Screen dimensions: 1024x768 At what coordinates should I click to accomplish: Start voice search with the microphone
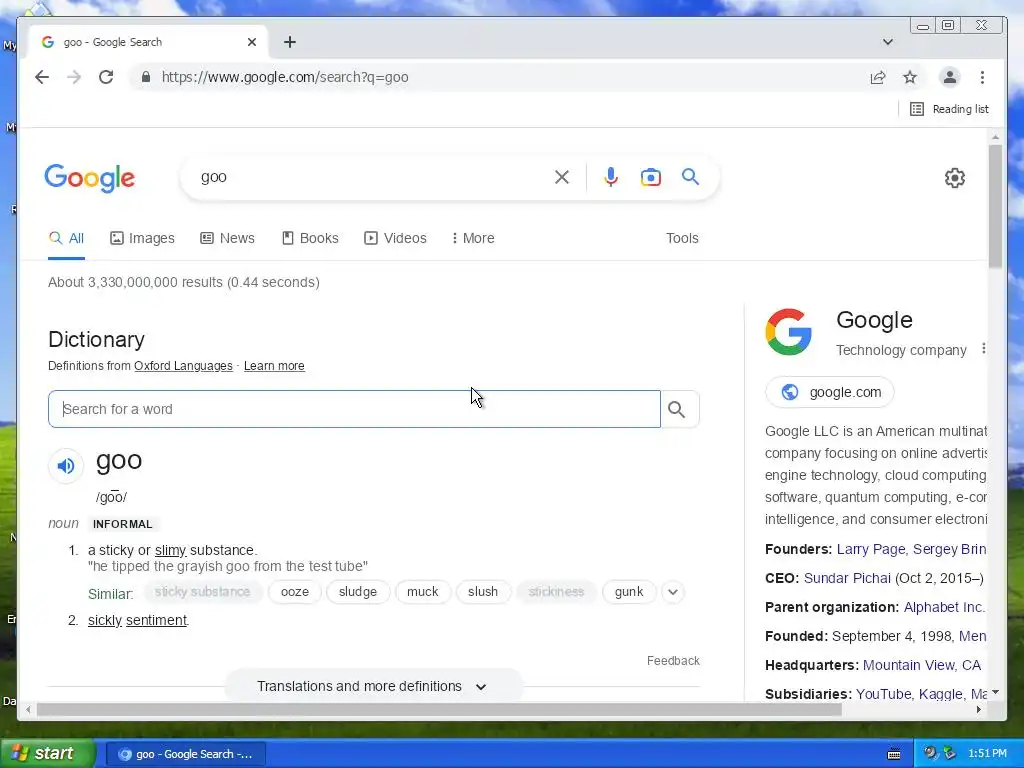click(x=611, y=177)
